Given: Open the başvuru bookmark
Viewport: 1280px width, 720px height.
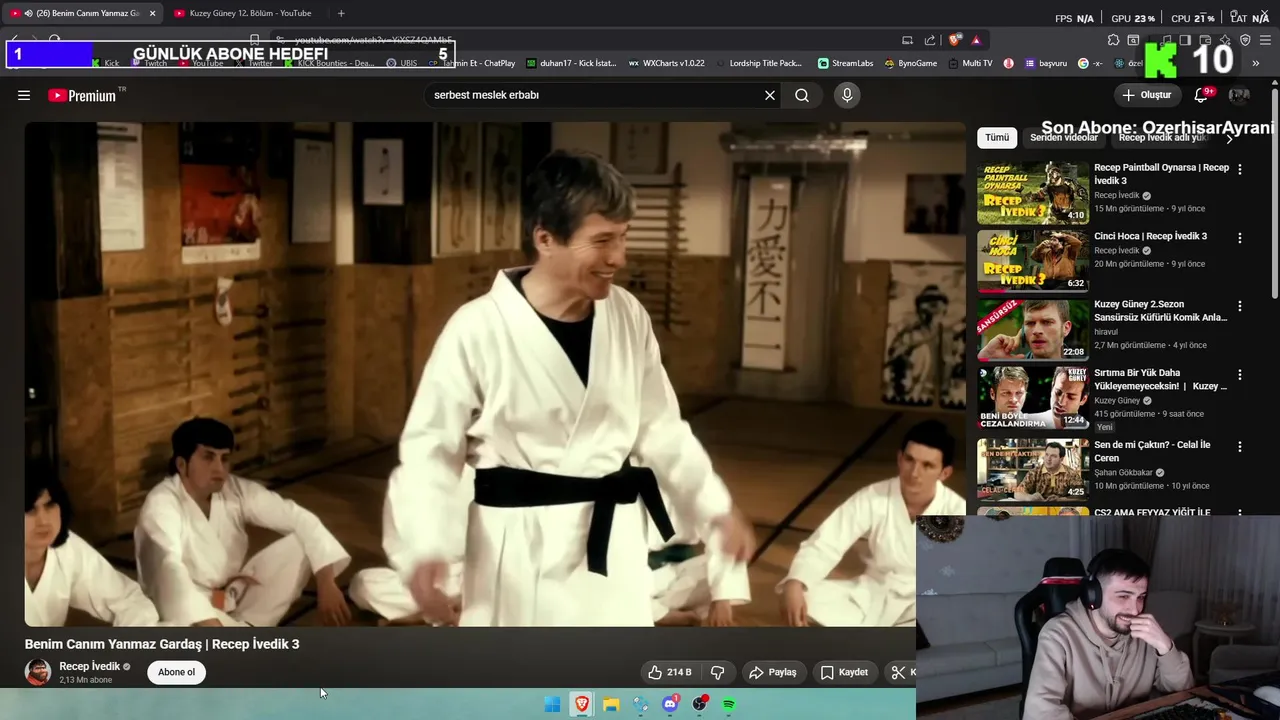Looking at the screenshot, I should point(1045,63).
